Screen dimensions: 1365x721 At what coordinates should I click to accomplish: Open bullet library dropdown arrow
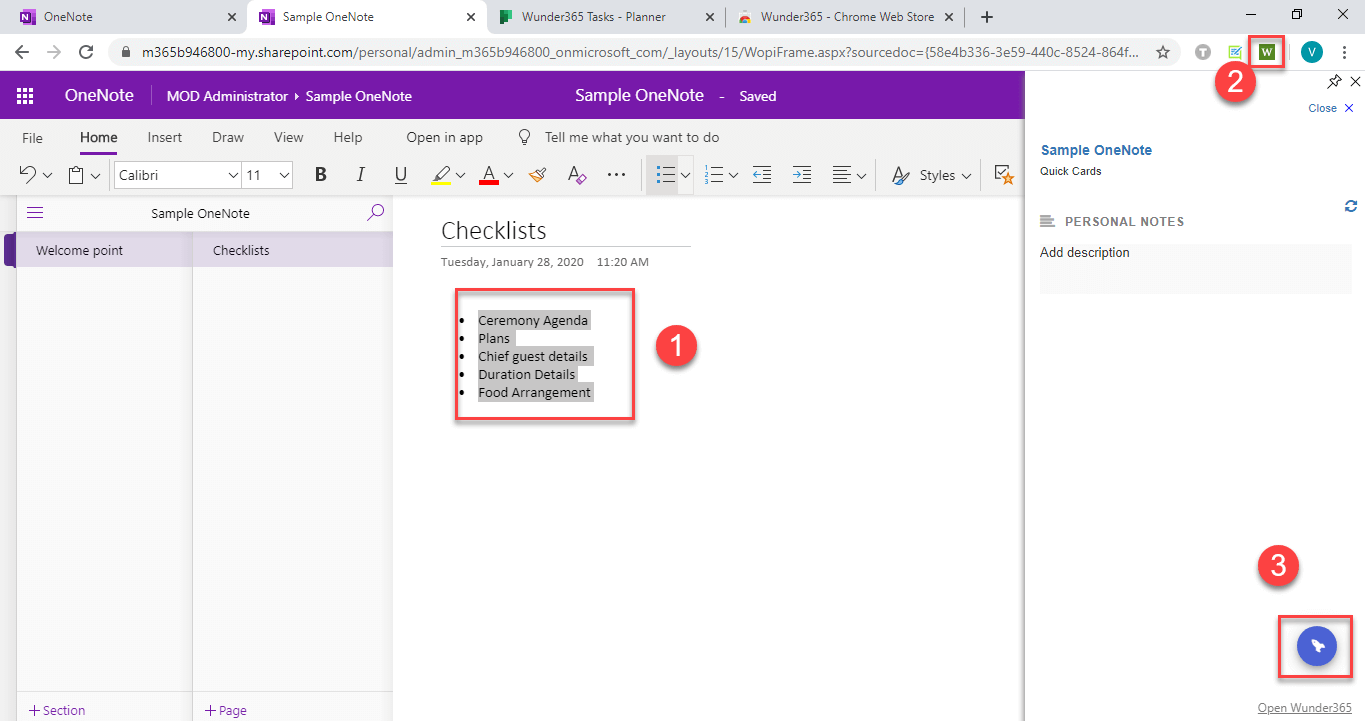[x=686, y=176]
